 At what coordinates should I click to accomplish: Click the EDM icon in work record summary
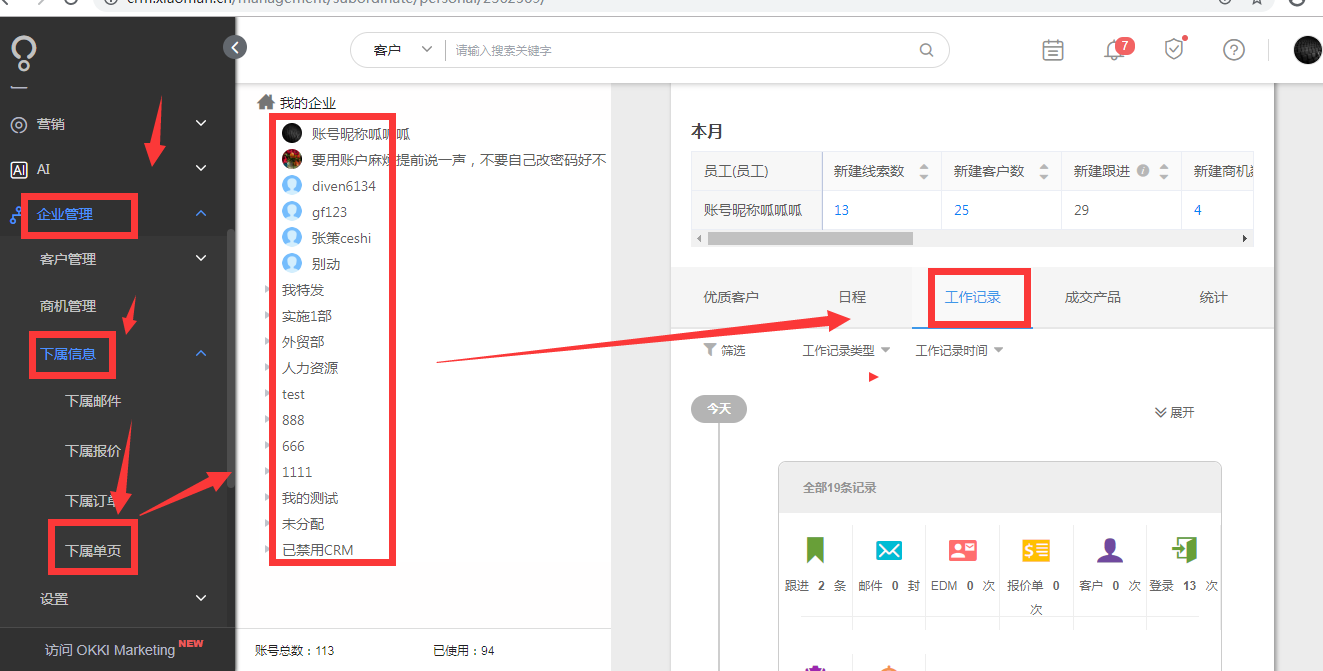(x=962, y=549)
